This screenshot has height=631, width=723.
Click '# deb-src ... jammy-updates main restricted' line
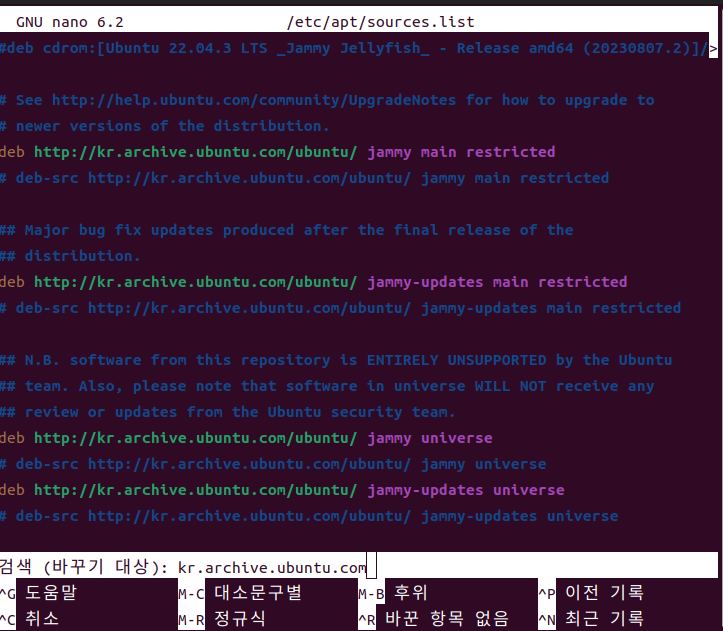(340, 308)
